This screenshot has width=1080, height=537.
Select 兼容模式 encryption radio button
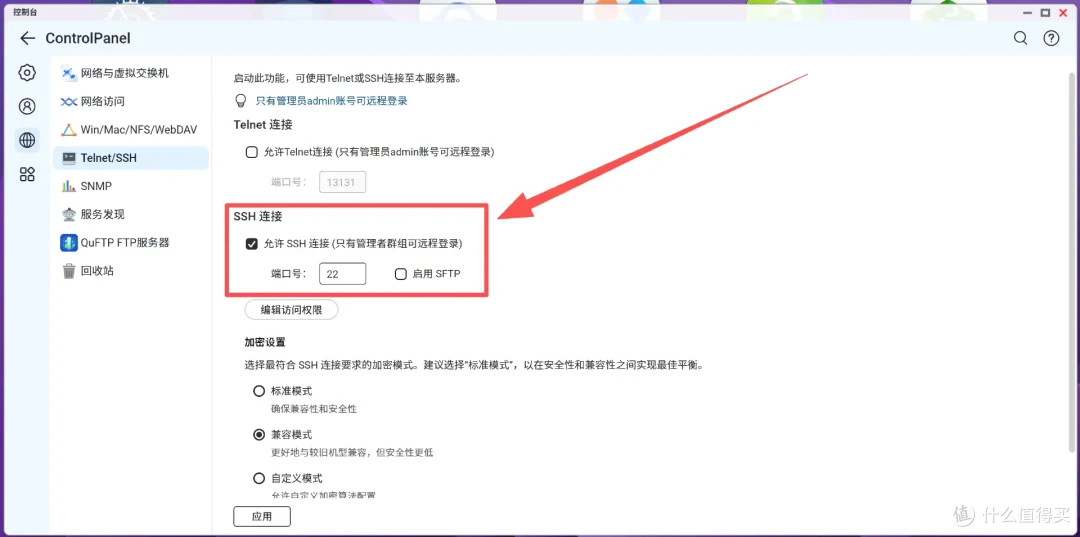tap(259, 434)
